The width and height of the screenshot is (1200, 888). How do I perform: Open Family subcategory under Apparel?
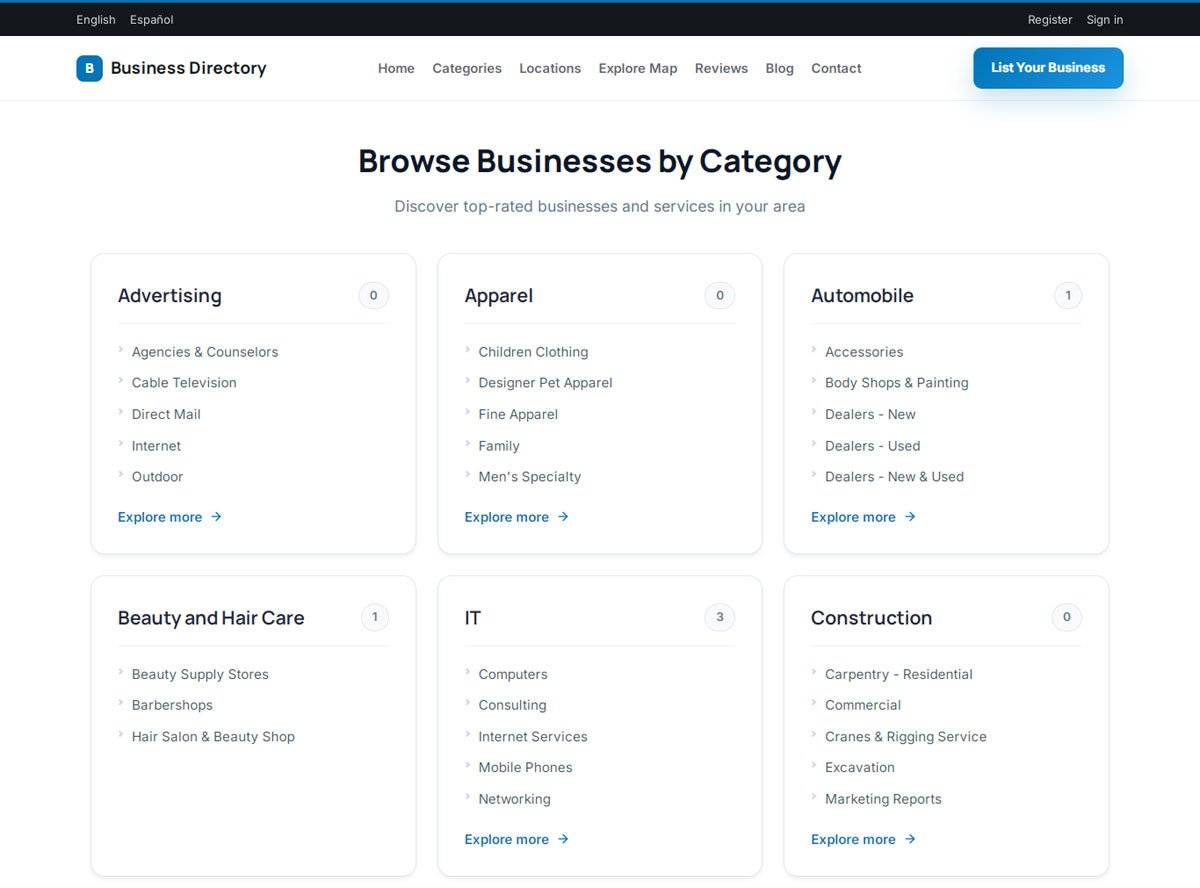tap(499, 446)
